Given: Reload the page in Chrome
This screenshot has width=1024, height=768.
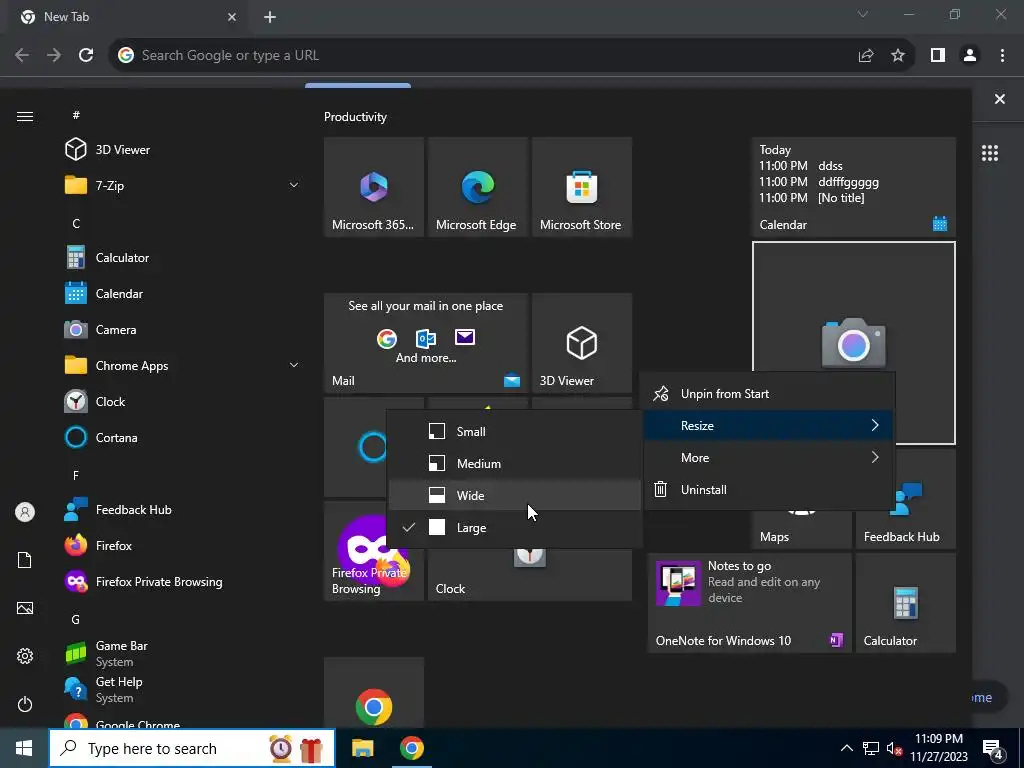Looking at the screenshot, I should coord(86,56).
